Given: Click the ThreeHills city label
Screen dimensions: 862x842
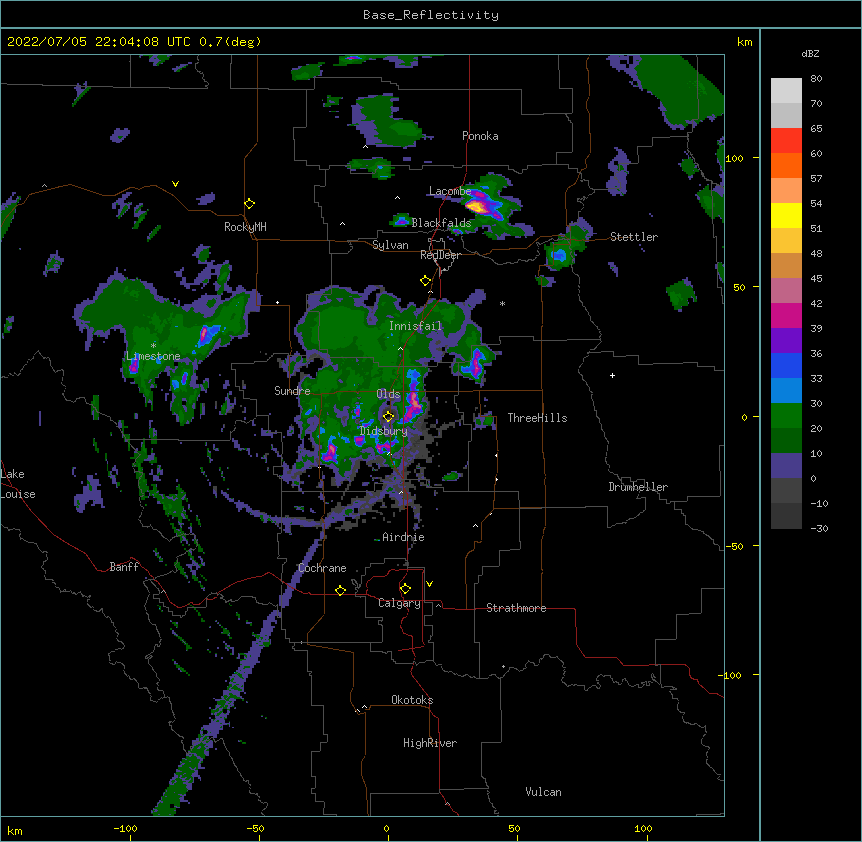Looking at the screenshot, I should tap(537, 418).
